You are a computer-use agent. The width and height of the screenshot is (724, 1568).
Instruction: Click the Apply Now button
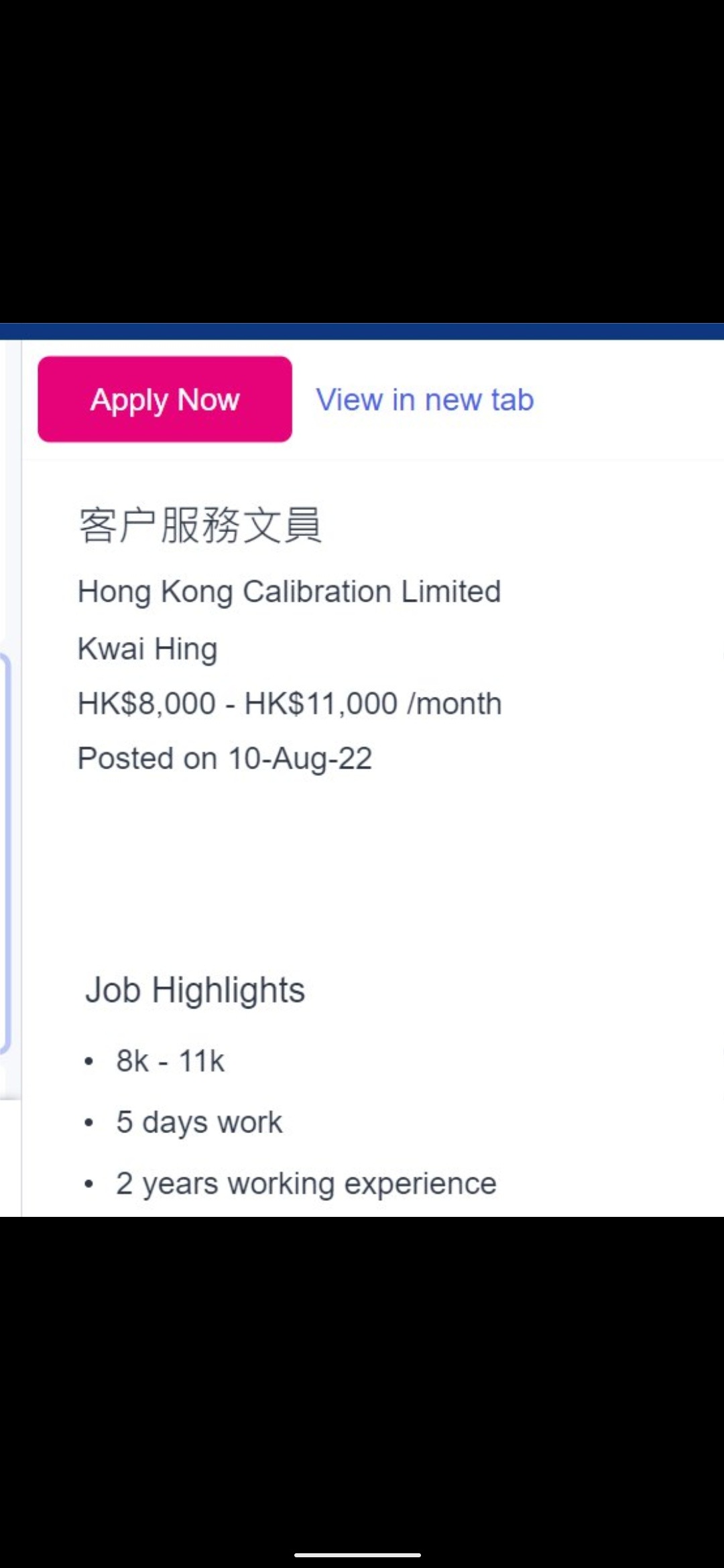point(165,399)
